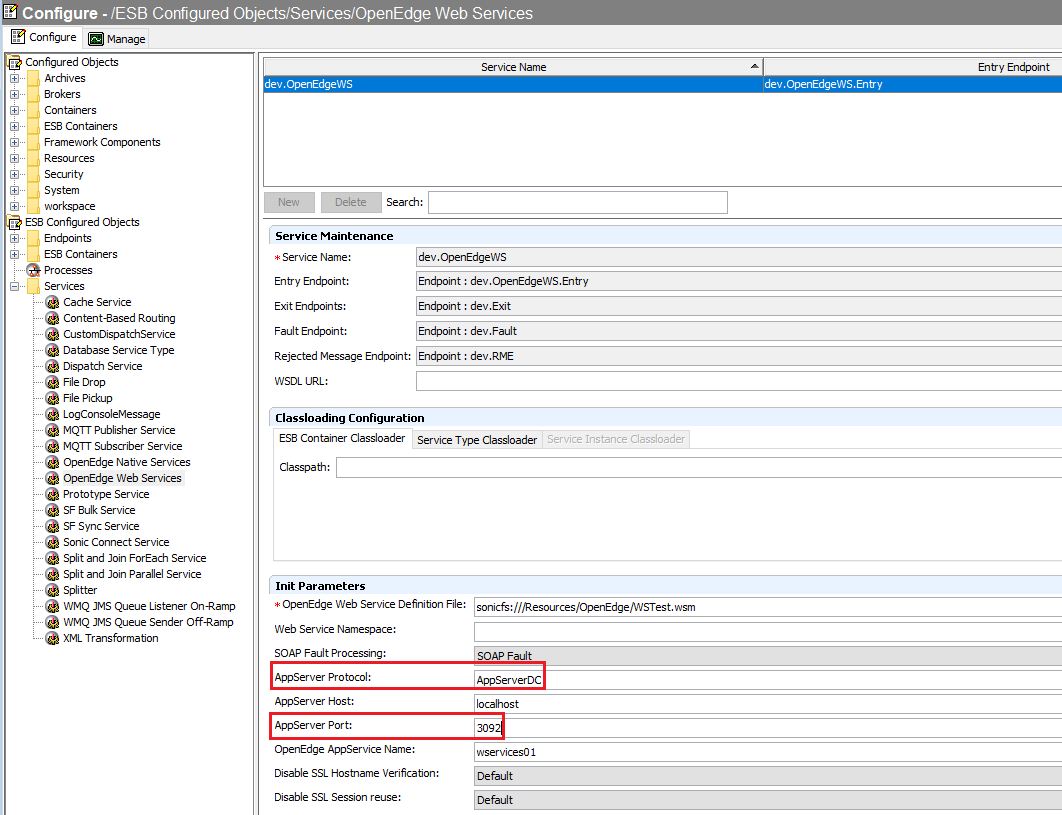Click the ESB Configured Objects root icon
This screenshot has width=1062, height=815.
(14, 222)
